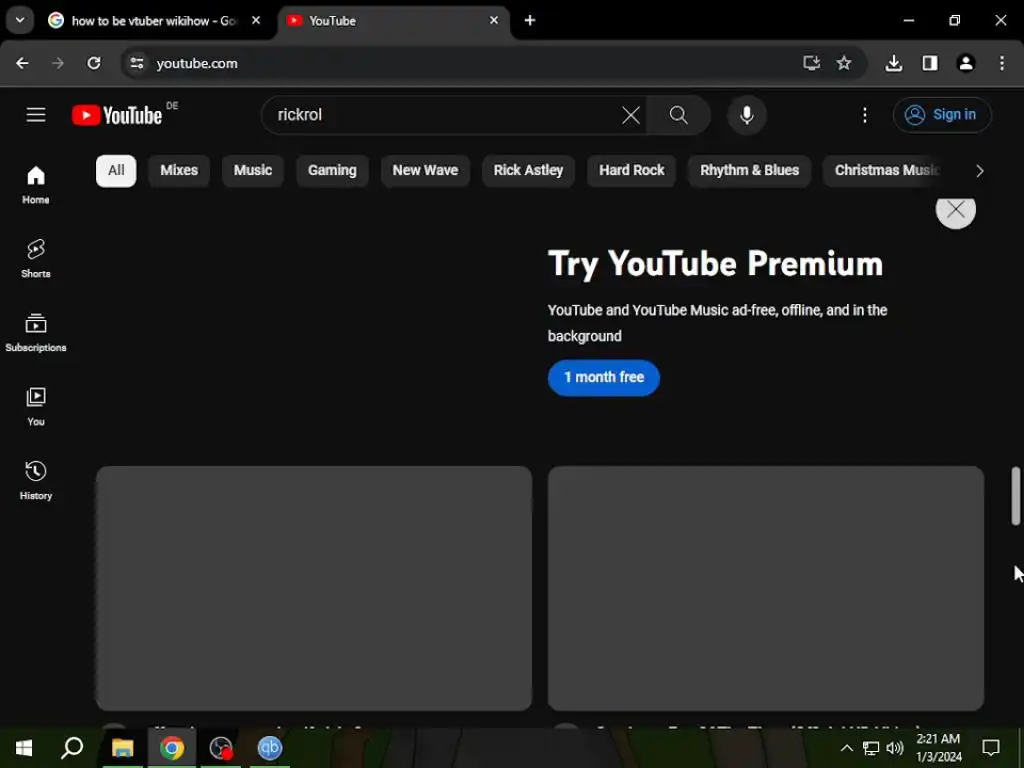This screenshot has width=1024, height=768.
Task: Open Chrome profile avatar
Action: click(966, 63)
